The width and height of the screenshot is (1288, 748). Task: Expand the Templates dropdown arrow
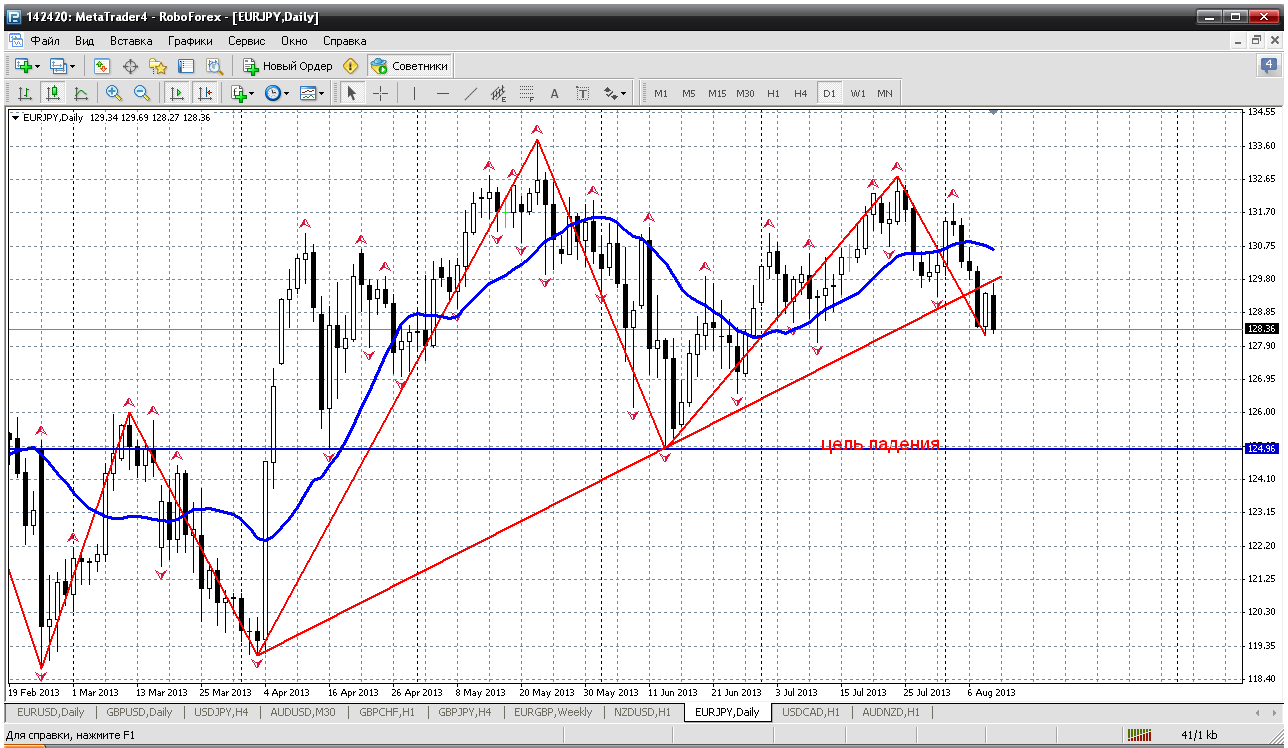click(x=321, y=94)
